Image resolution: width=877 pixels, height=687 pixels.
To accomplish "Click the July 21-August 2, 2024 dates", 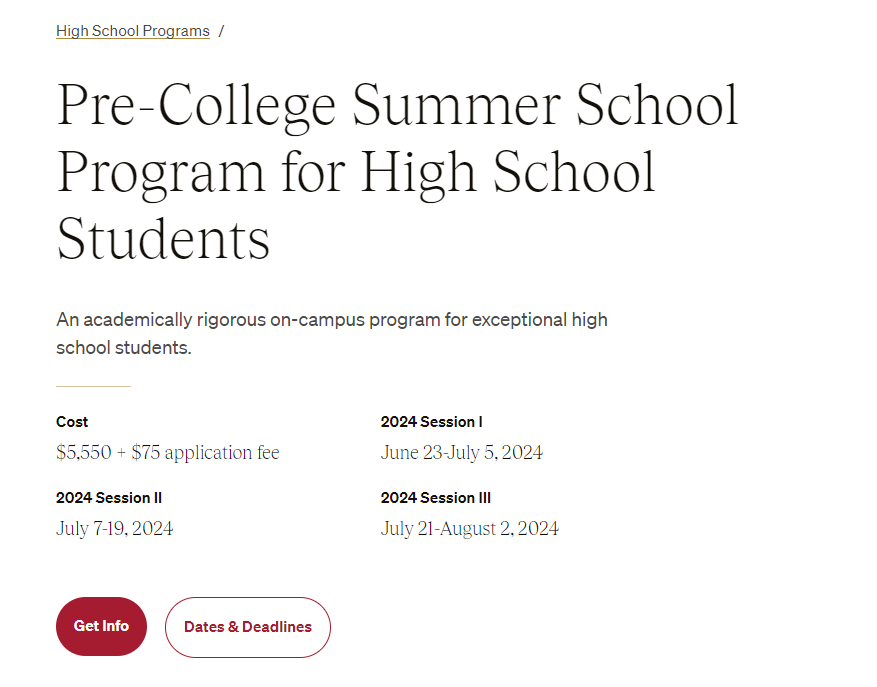I will pos(469,528).
